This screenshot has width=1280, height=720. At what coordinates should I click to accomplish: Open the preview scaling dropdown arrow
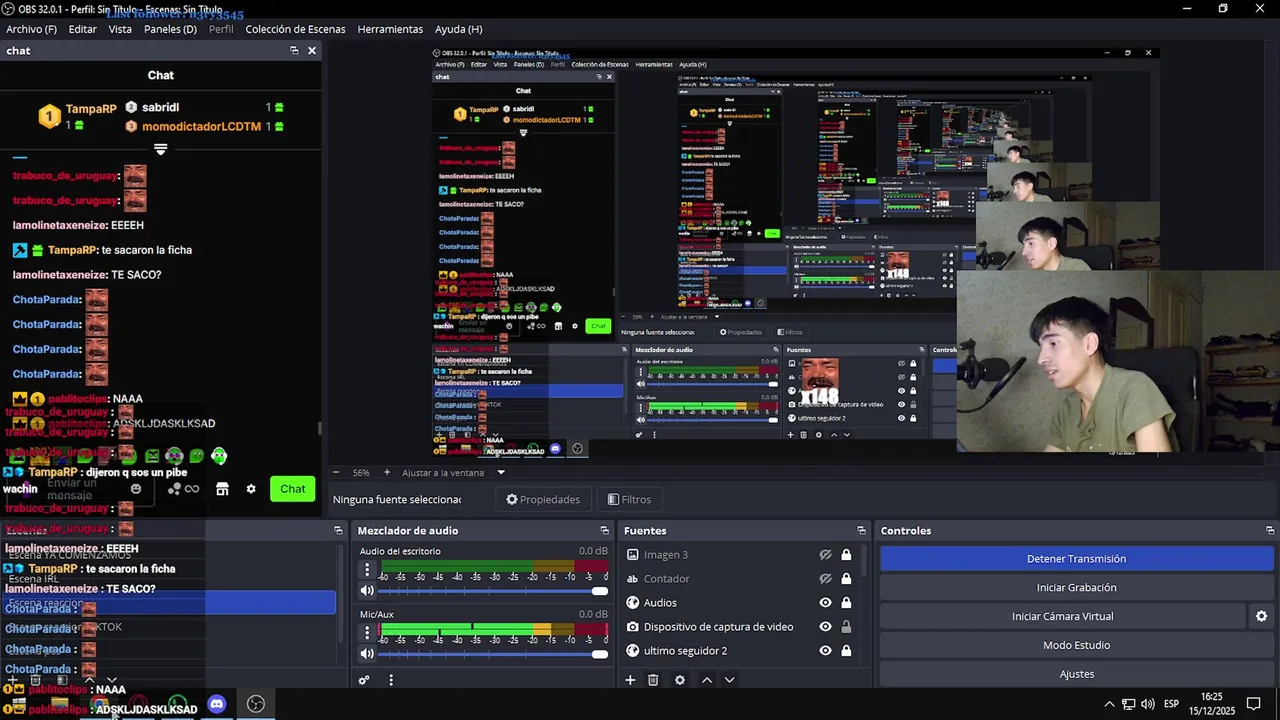coord(501,473)
